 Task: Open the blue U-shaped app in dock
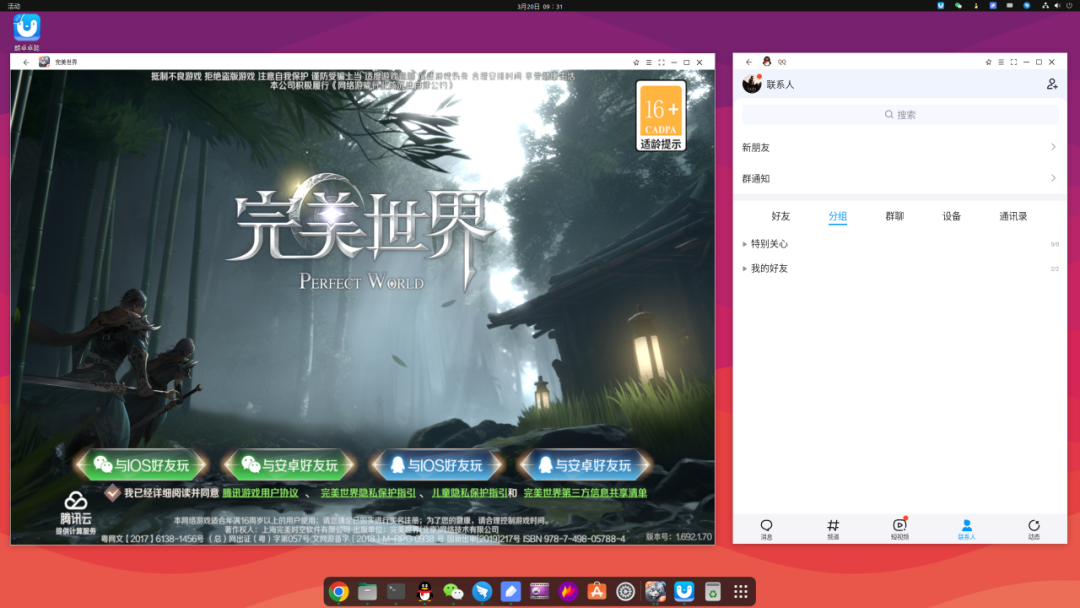point(684,591)
